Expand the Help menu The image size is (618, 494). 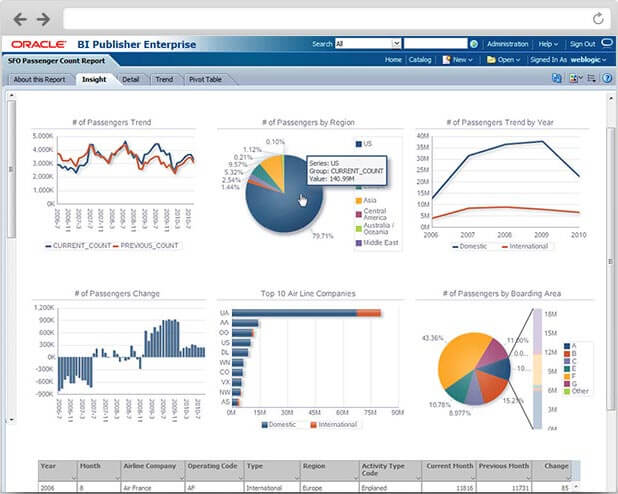click(548, 44)
